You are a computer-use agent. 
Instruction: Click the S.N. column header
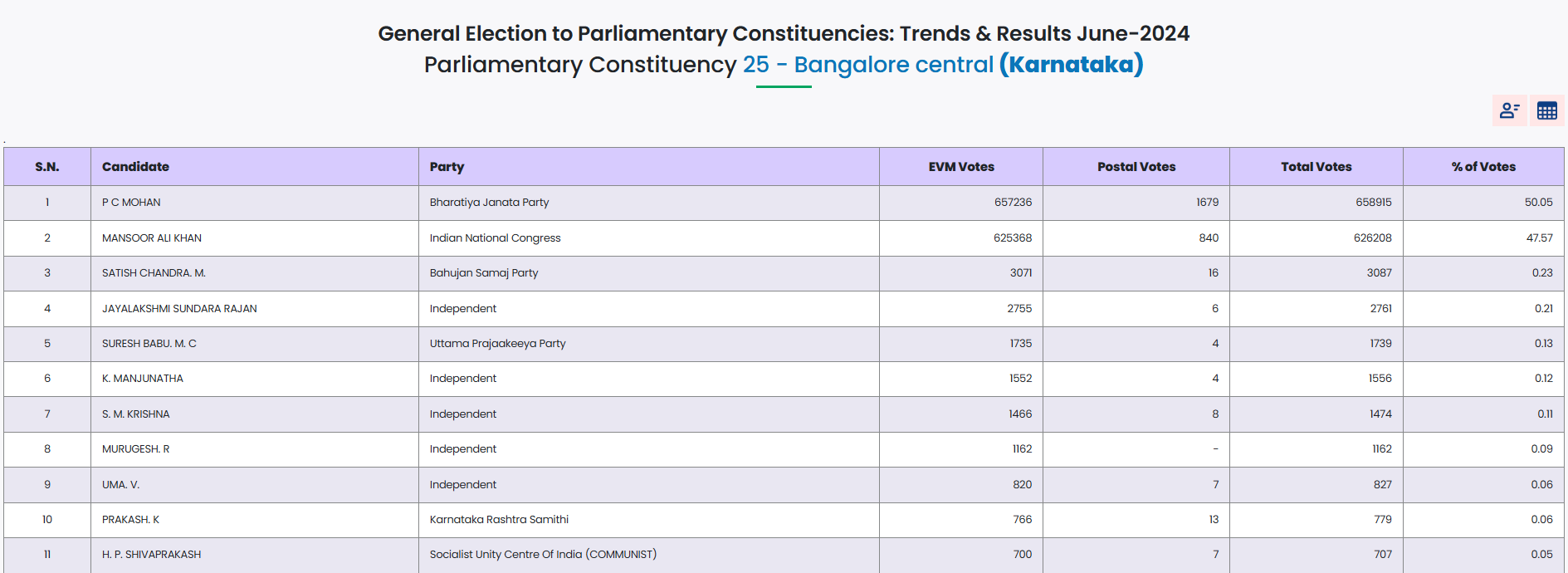[x=47, y=167]
